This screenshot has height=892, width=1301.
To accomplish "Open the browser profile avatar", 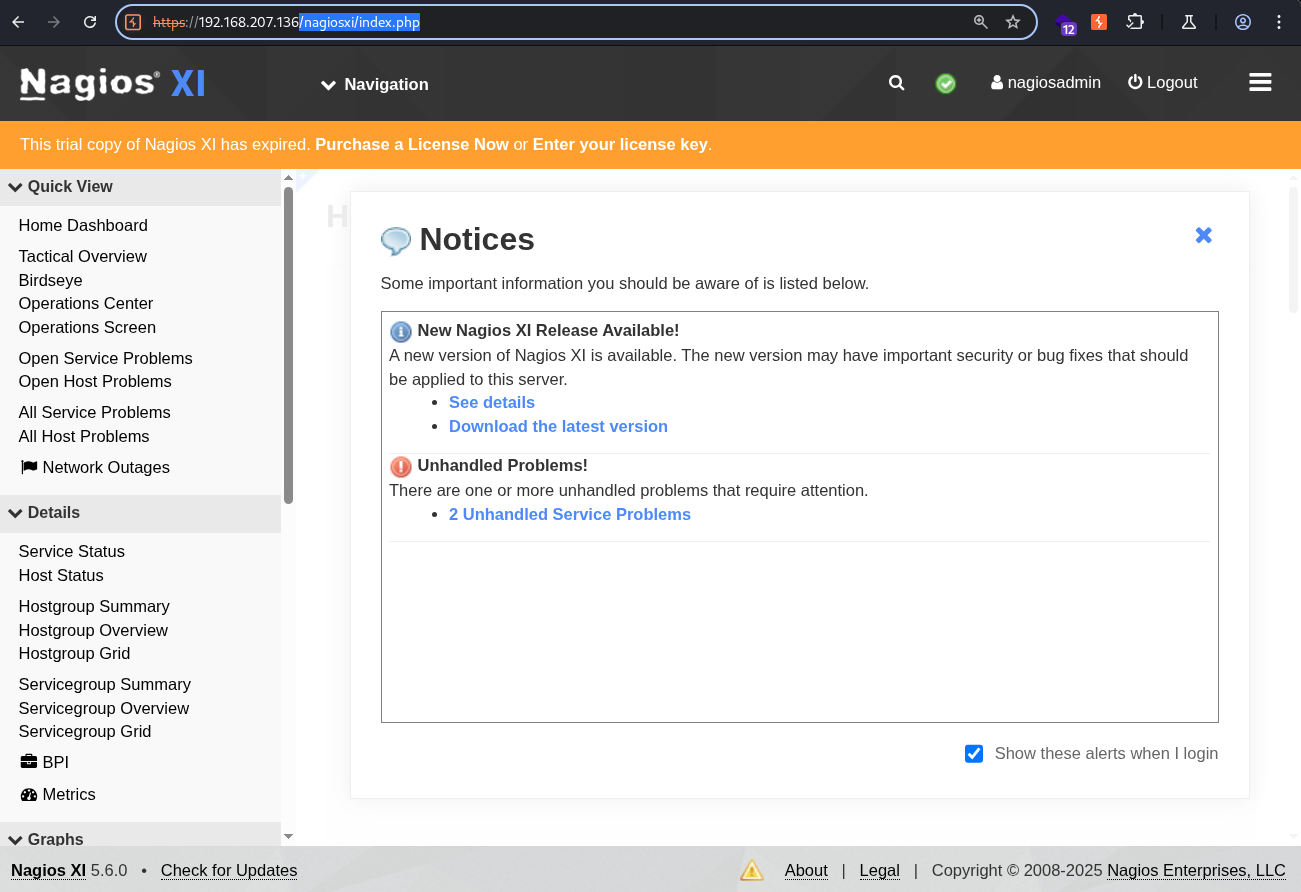I will point(1243,22).
